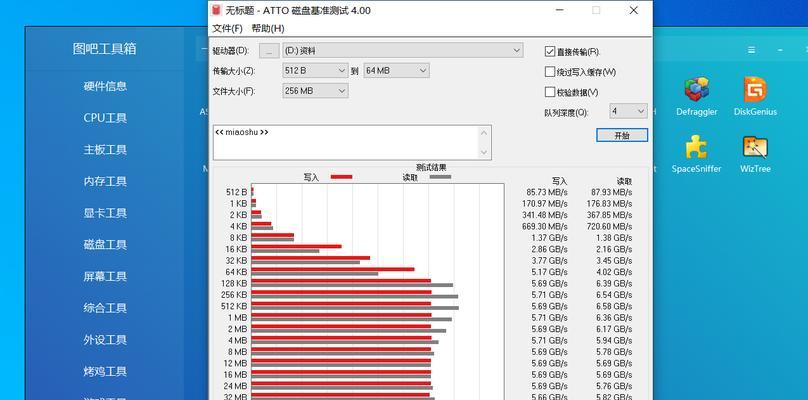Screen dimensions: 808x400
Task: Open the 512 B transfer size dropdown
Action: (x=315, y=71)
